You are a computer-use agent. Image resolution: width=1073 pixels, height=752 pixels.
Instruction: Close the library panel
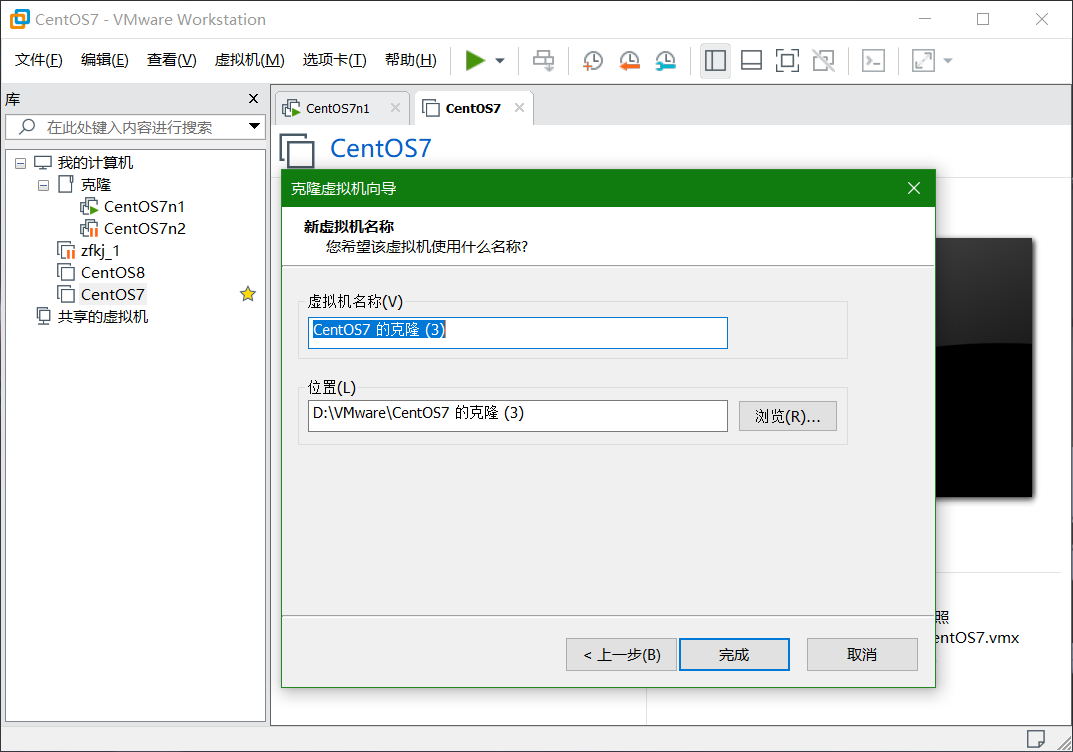click(x=254, y=99)
